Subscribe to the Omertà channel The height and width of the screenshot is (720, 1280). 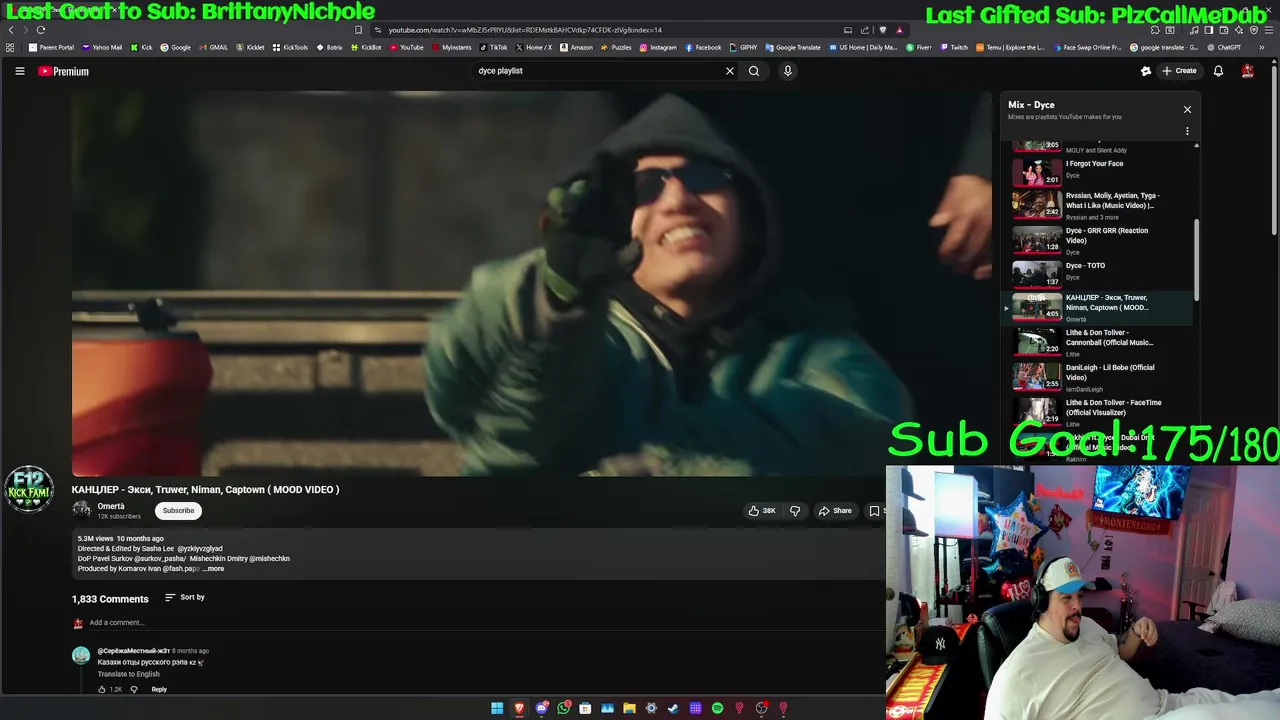pos(179,510)
